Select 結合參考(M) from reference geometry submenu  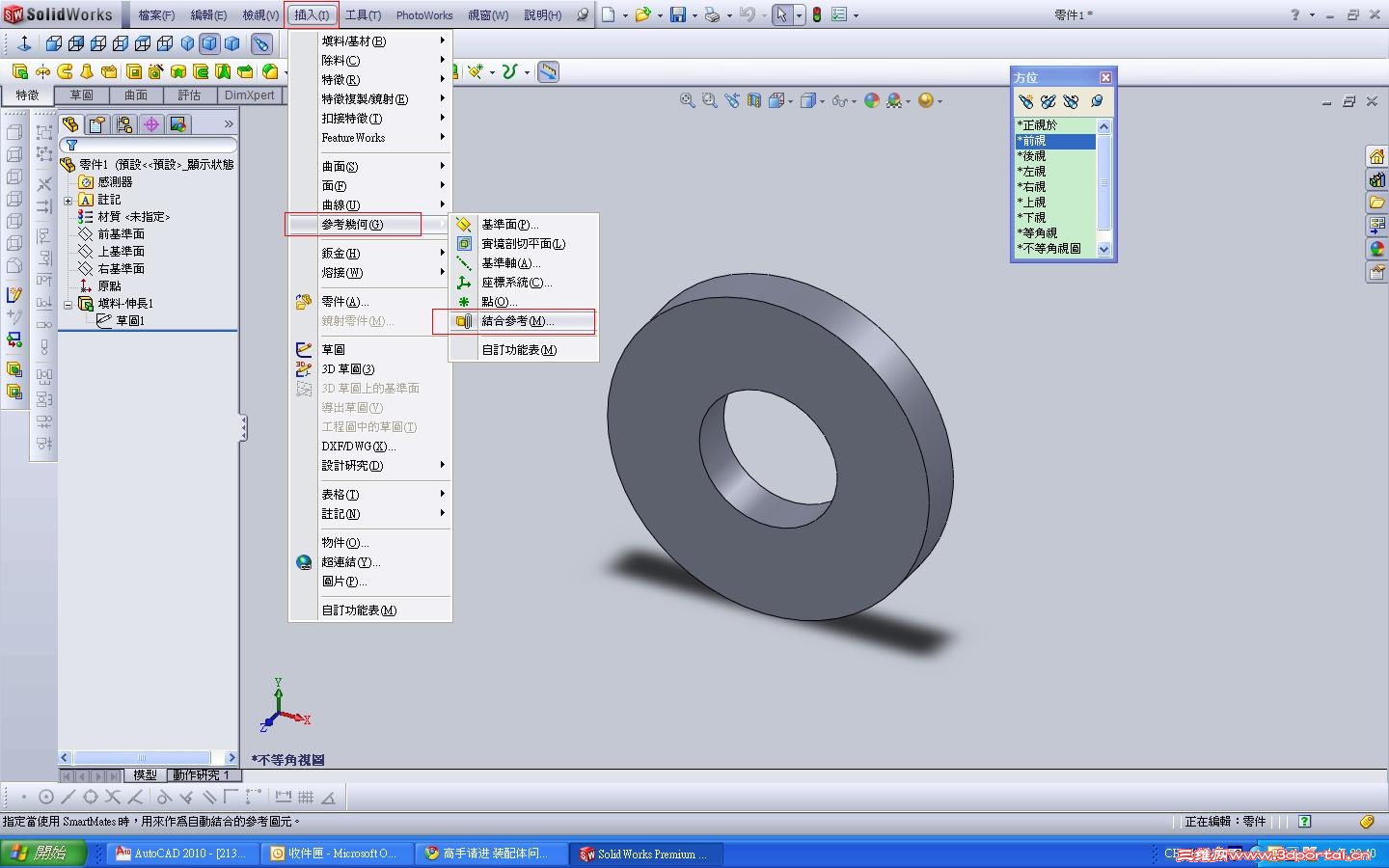click(524, 321)
